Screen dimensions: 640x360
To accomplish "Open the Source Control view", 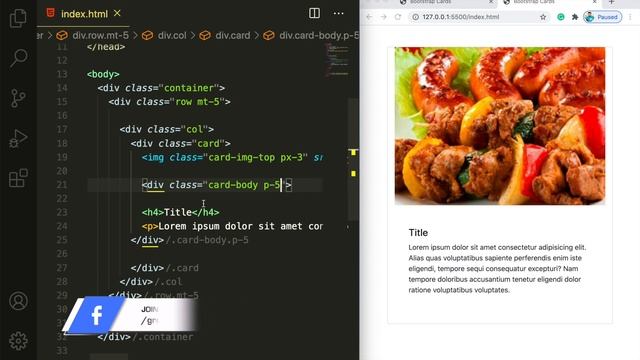I will tap(18, 98).
